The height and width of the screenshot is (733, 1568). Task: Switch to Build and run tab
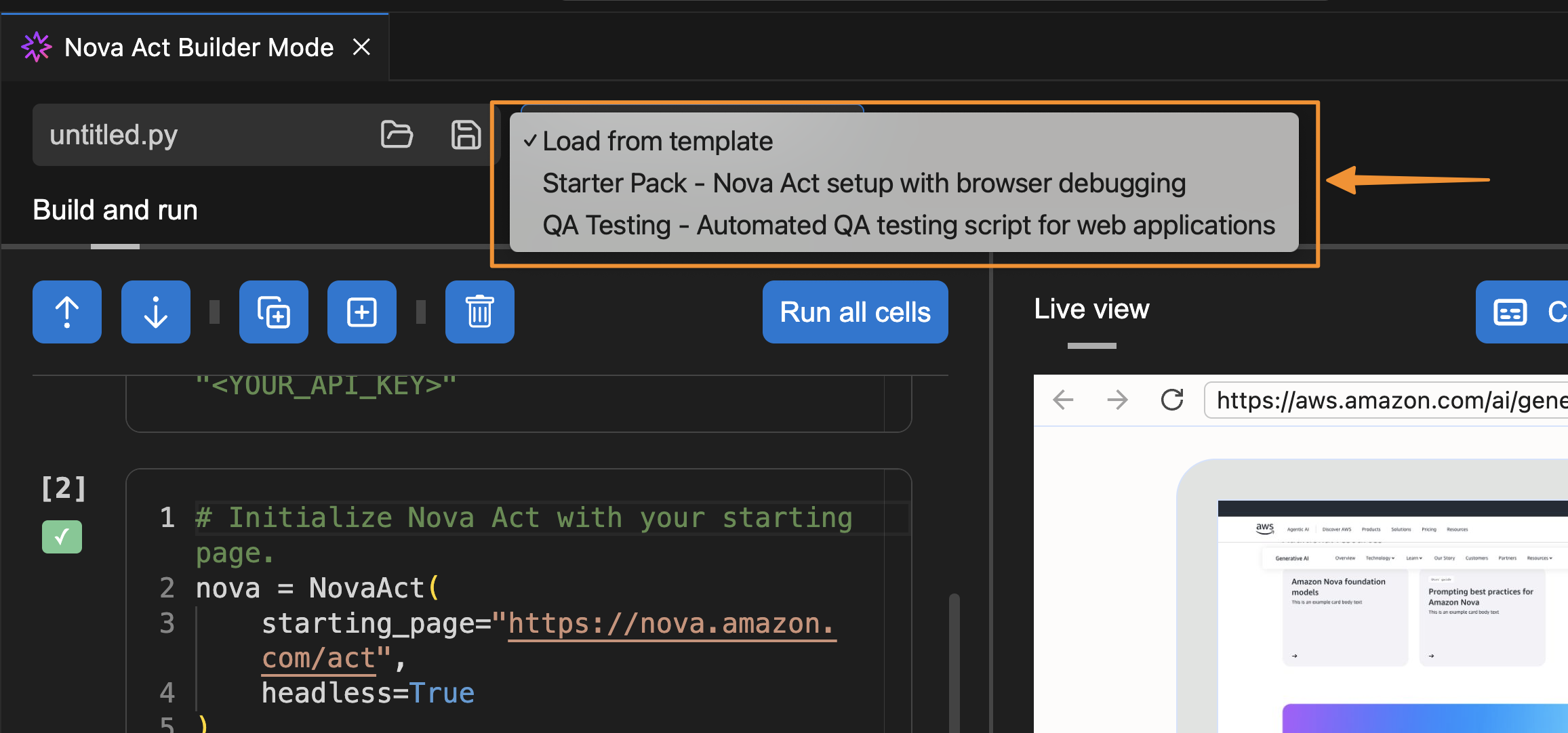[x=115, y=211]
